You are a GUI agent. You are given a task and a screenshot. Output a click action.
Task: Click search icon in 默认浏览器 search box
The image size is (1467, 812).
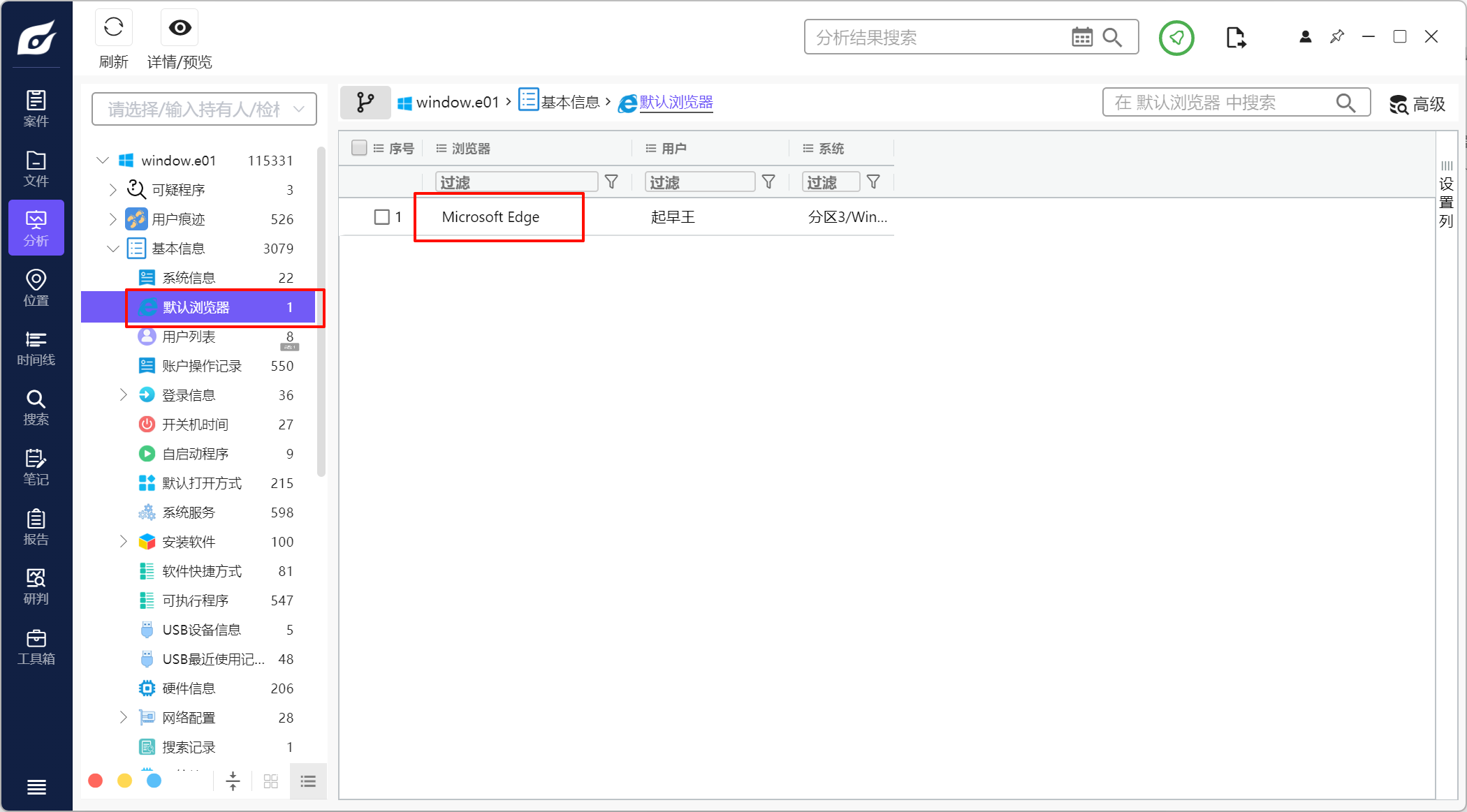coord(1345,103)
